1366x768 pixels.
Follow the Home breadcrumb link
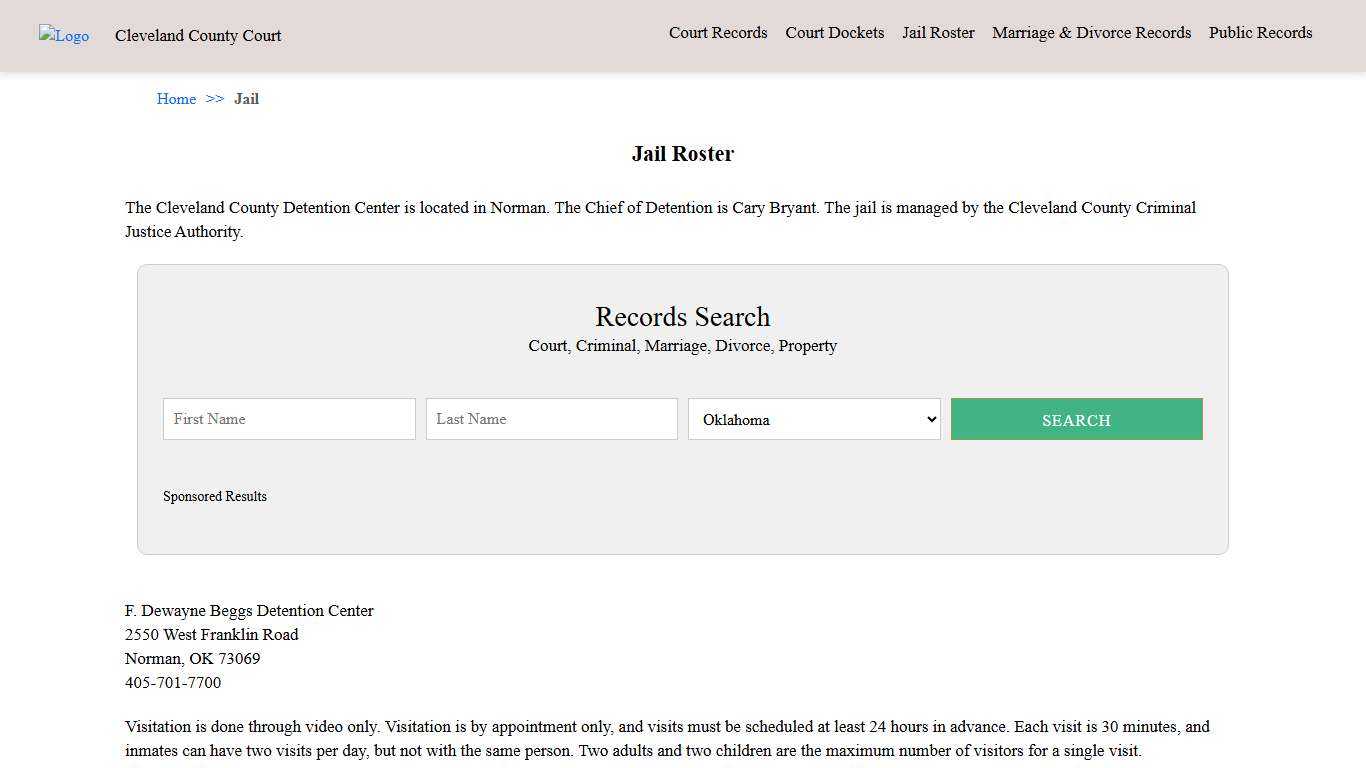pyautogui.click(x=176, y=98)
